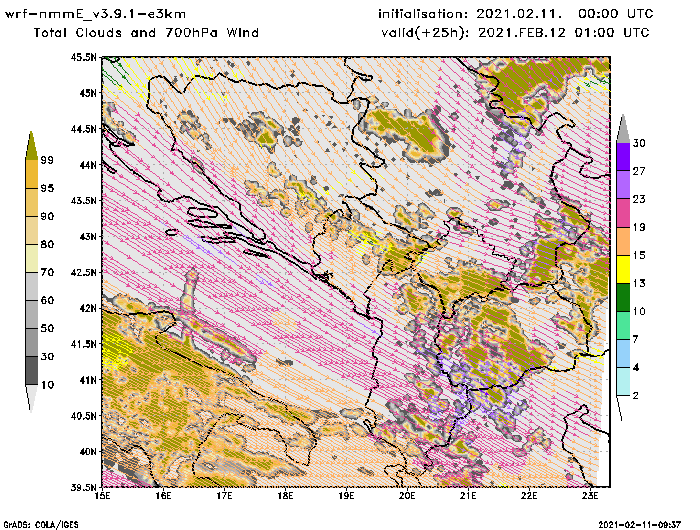Click the 40N latitude label

point(88,451)
